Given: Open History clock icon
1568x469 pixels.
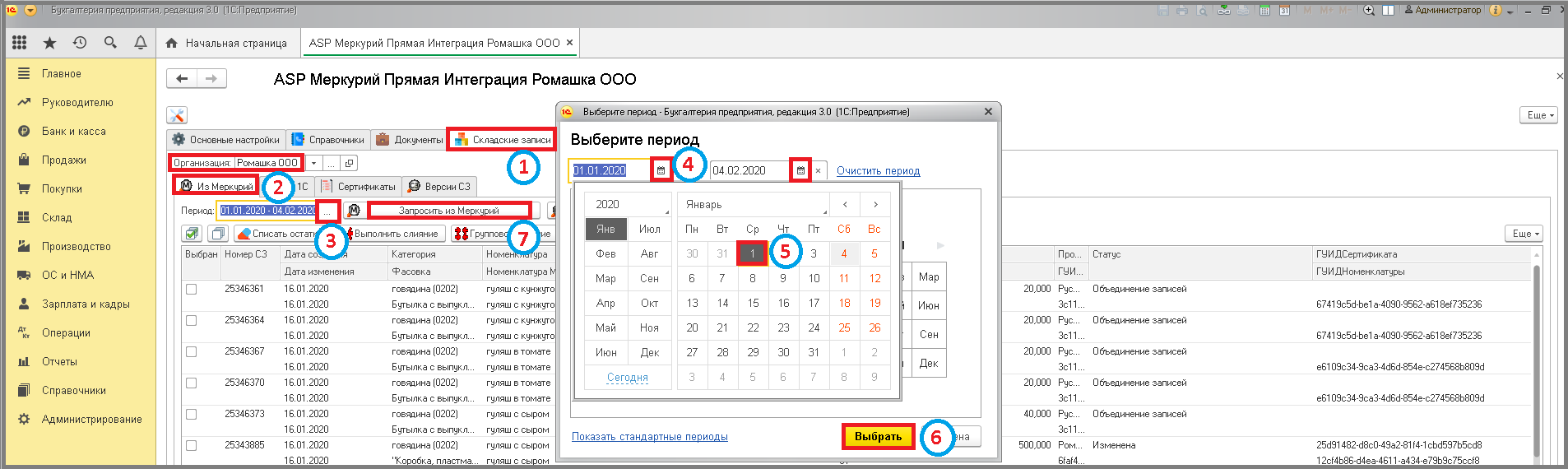Looking at the screenshot, I should 80,42.
